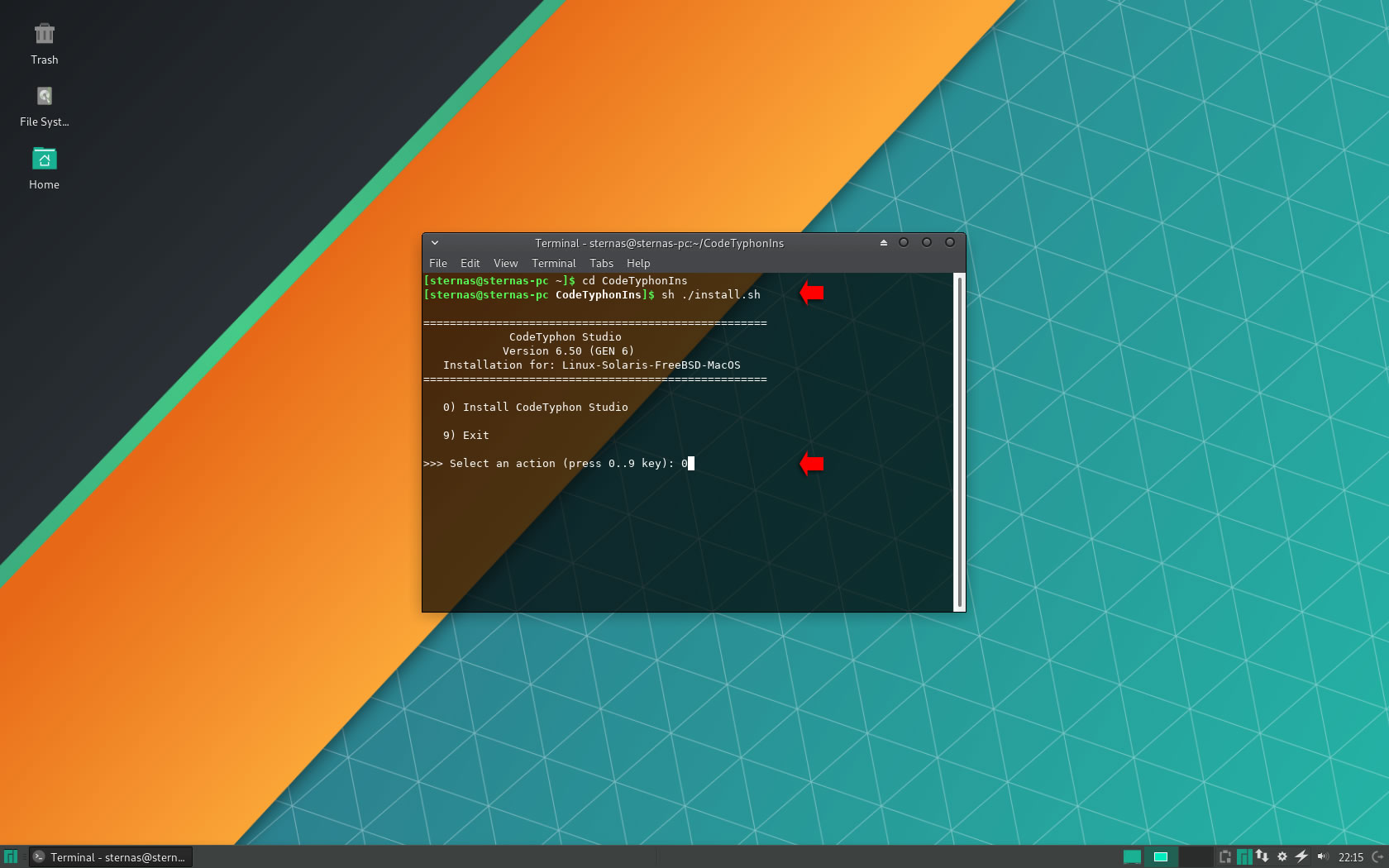Click the 22:15 panel clock

tap(1351, 857)
